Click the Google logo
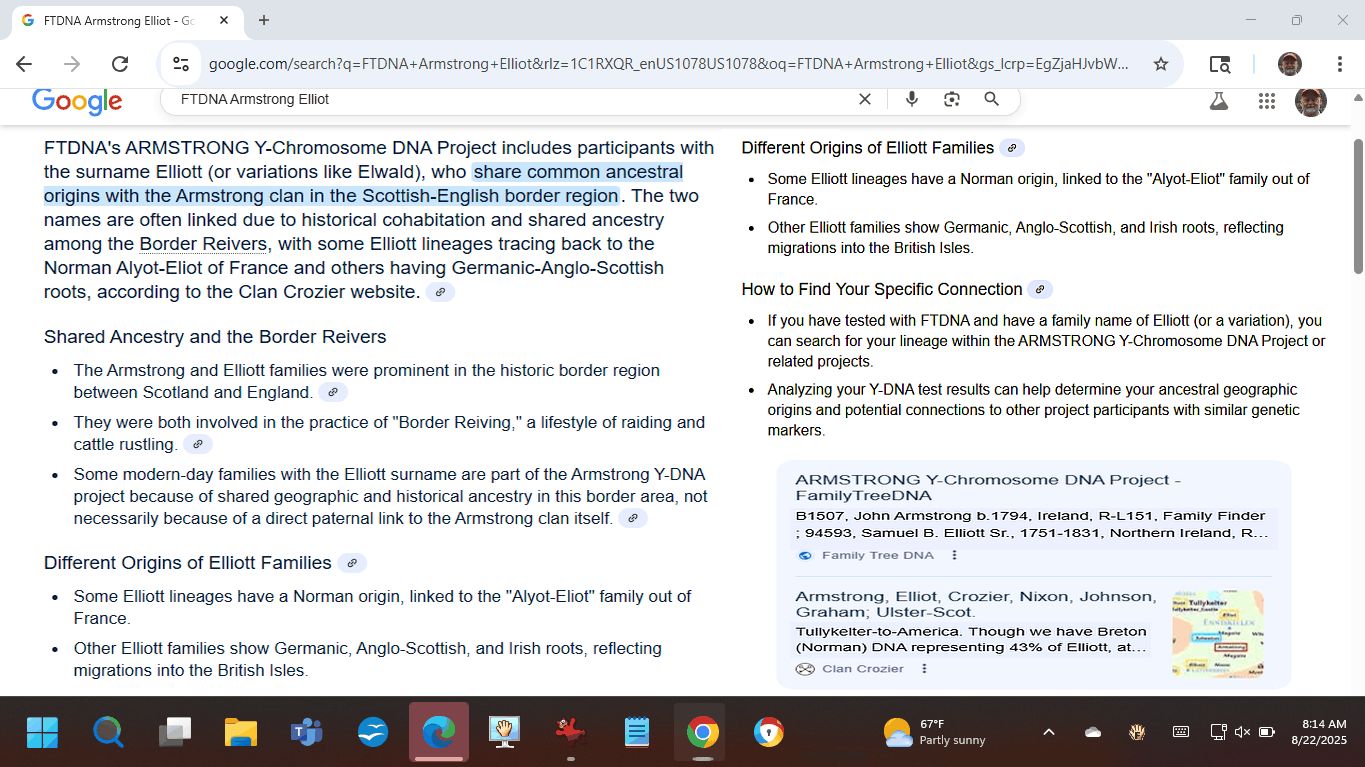 pyautogui.click(x=77, y=100)
